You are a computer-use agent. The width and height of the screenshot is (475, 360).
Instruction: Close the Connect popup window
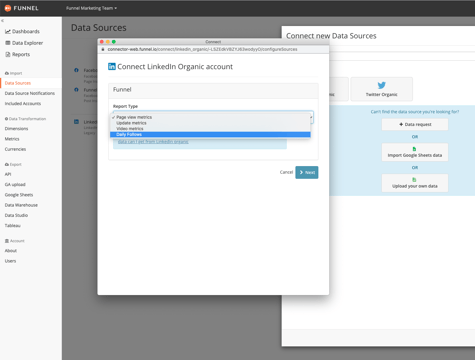[102, 42]
